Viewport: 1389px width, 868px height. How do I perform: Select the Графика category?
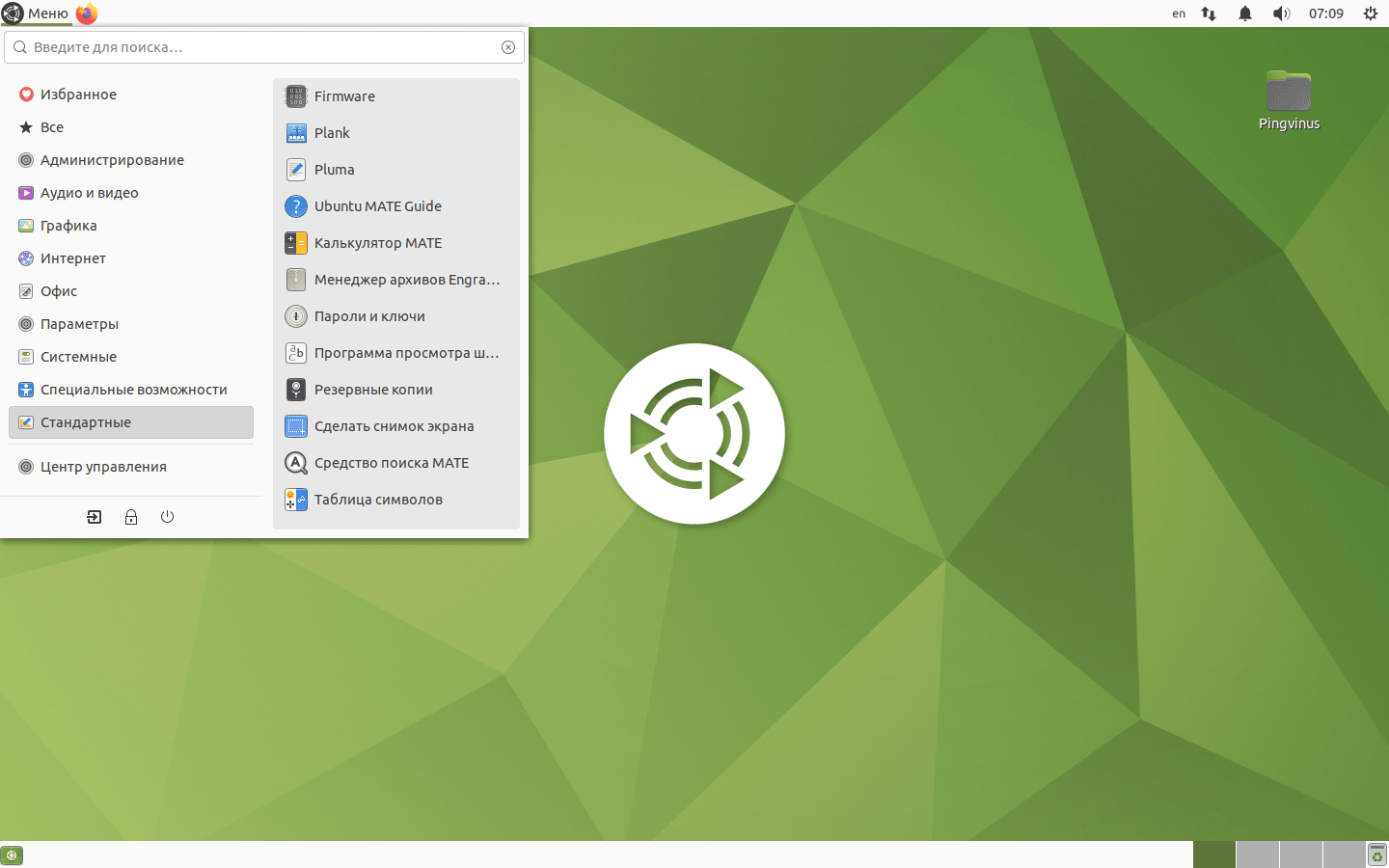point(131,226)
